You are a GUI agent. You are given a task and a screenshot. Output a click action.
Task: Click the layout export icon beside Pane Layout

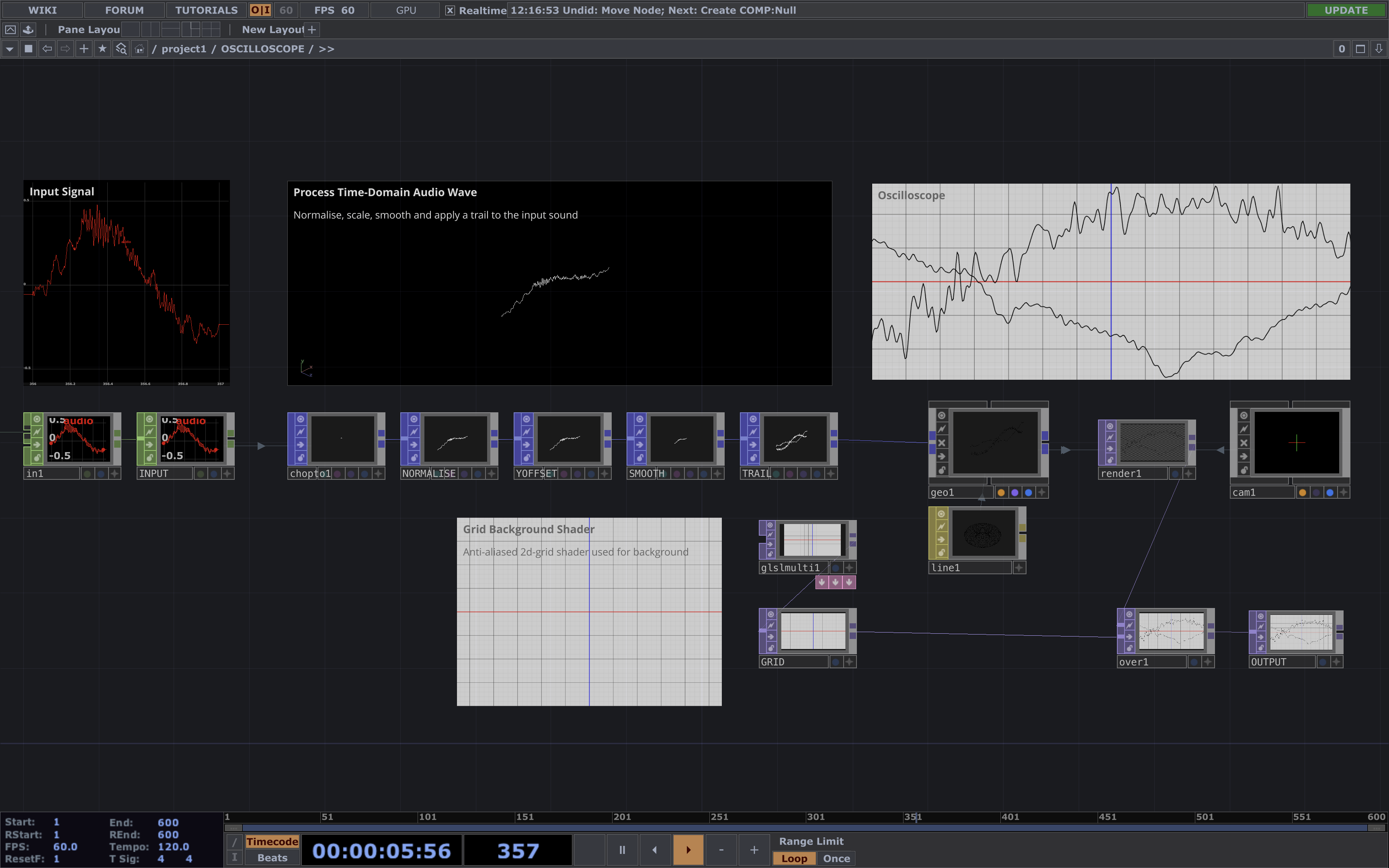coord(28,29)
